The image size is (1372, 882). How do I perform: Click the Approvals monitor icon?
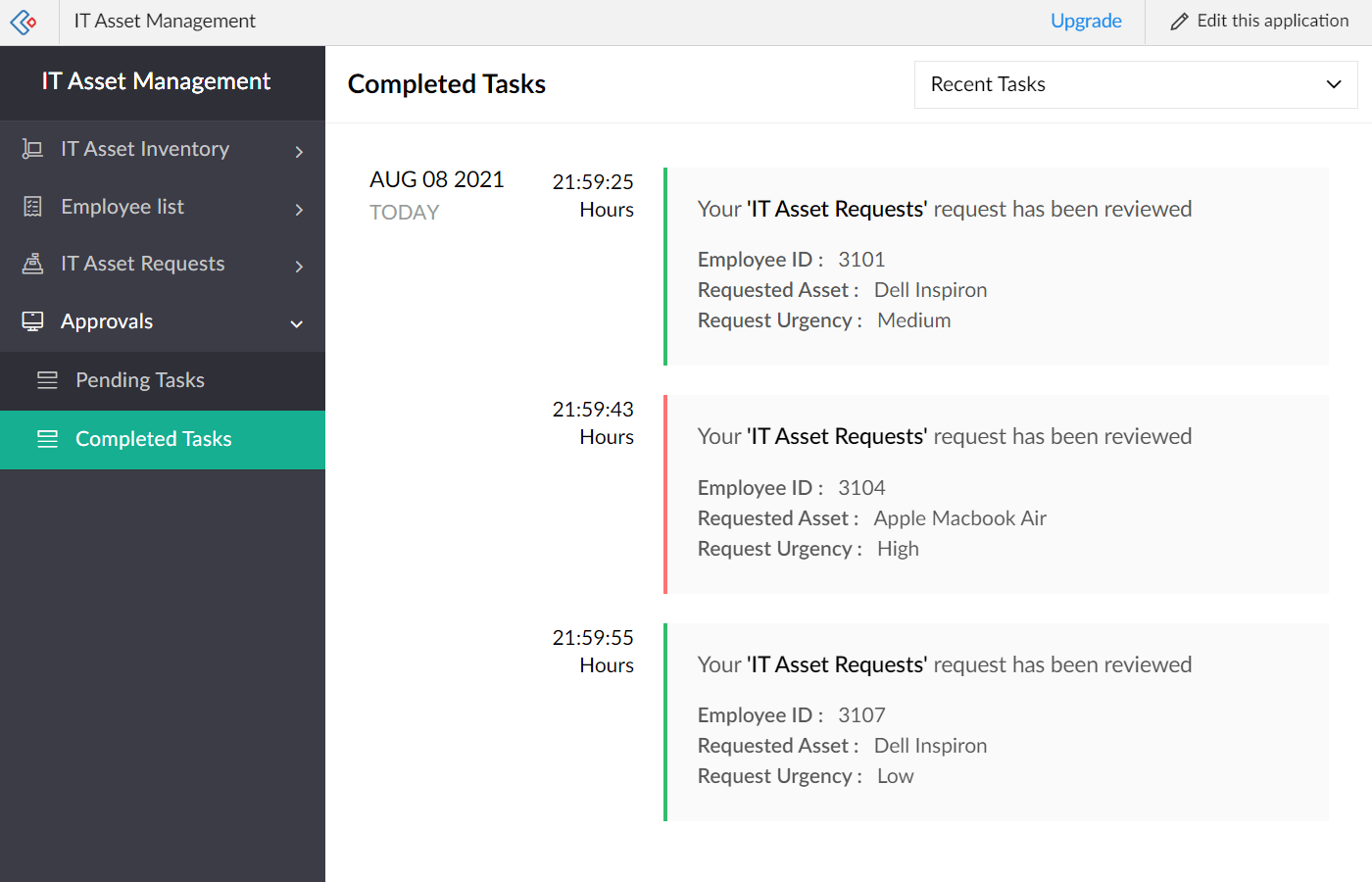(30, 320)
